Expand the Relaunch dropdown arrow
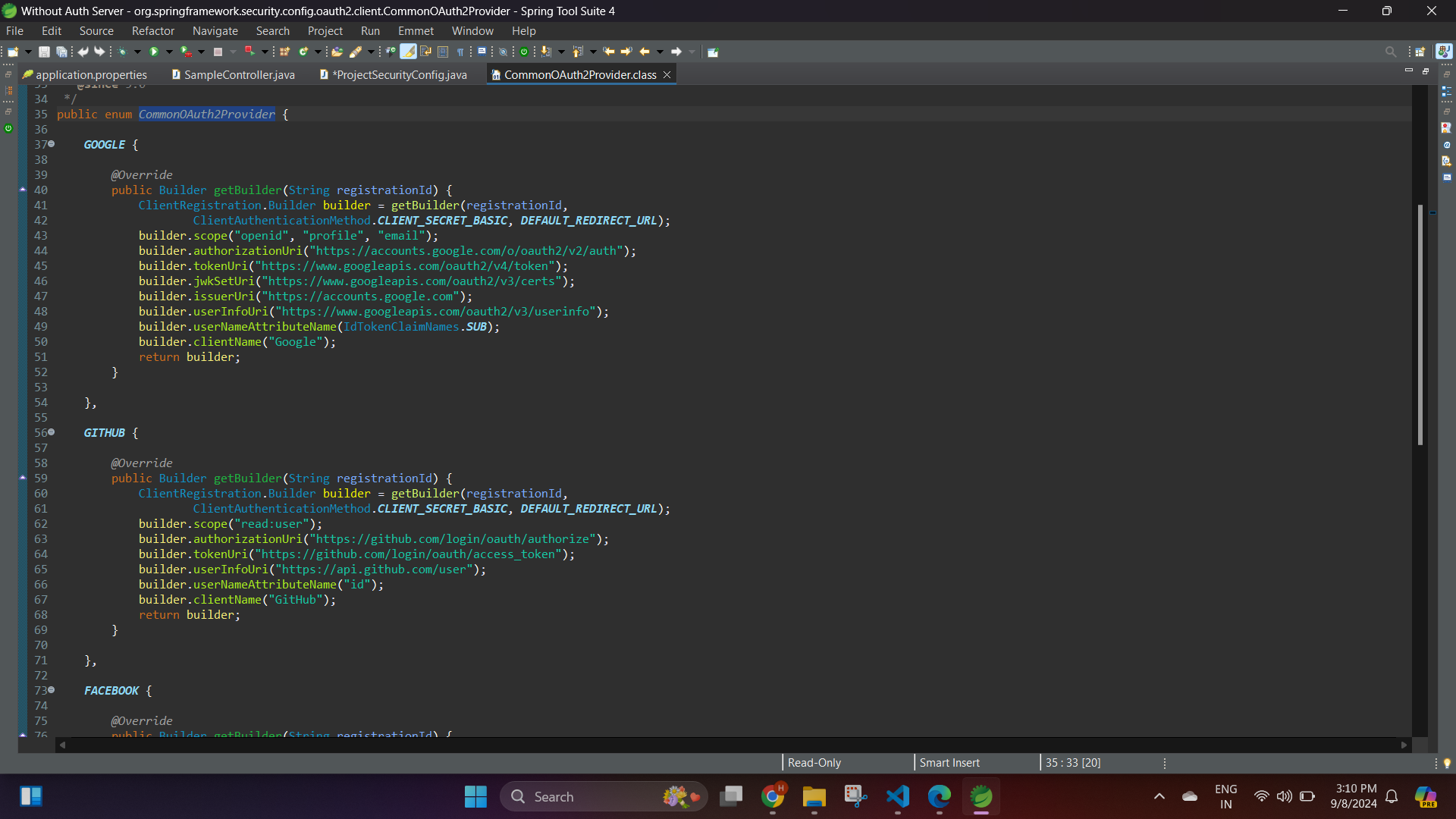1456x819 pixels. tap(265, 52)
